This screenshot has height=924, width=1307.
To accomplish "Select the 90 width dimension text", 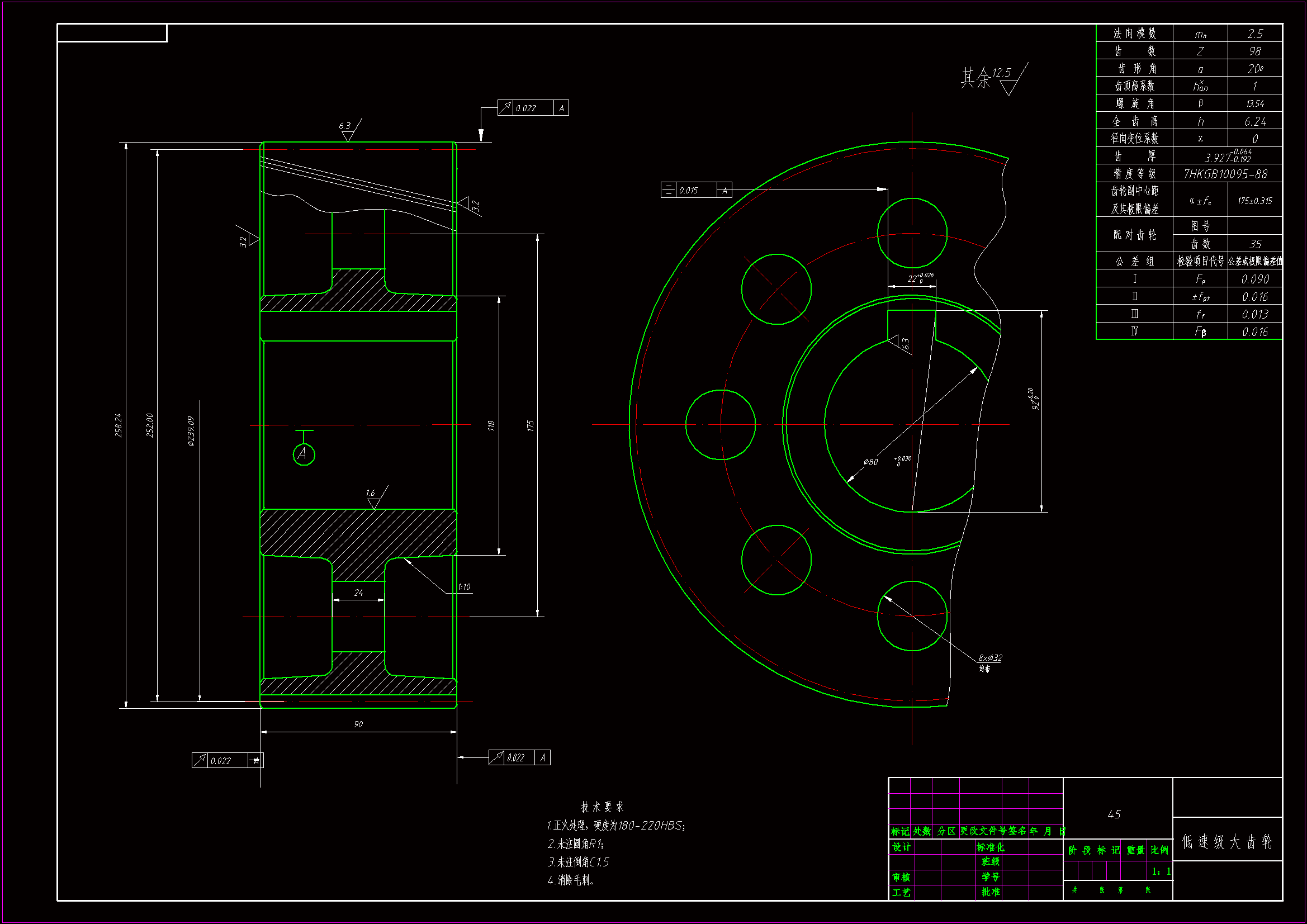I will pyautogui.click(x=358, y=724).
